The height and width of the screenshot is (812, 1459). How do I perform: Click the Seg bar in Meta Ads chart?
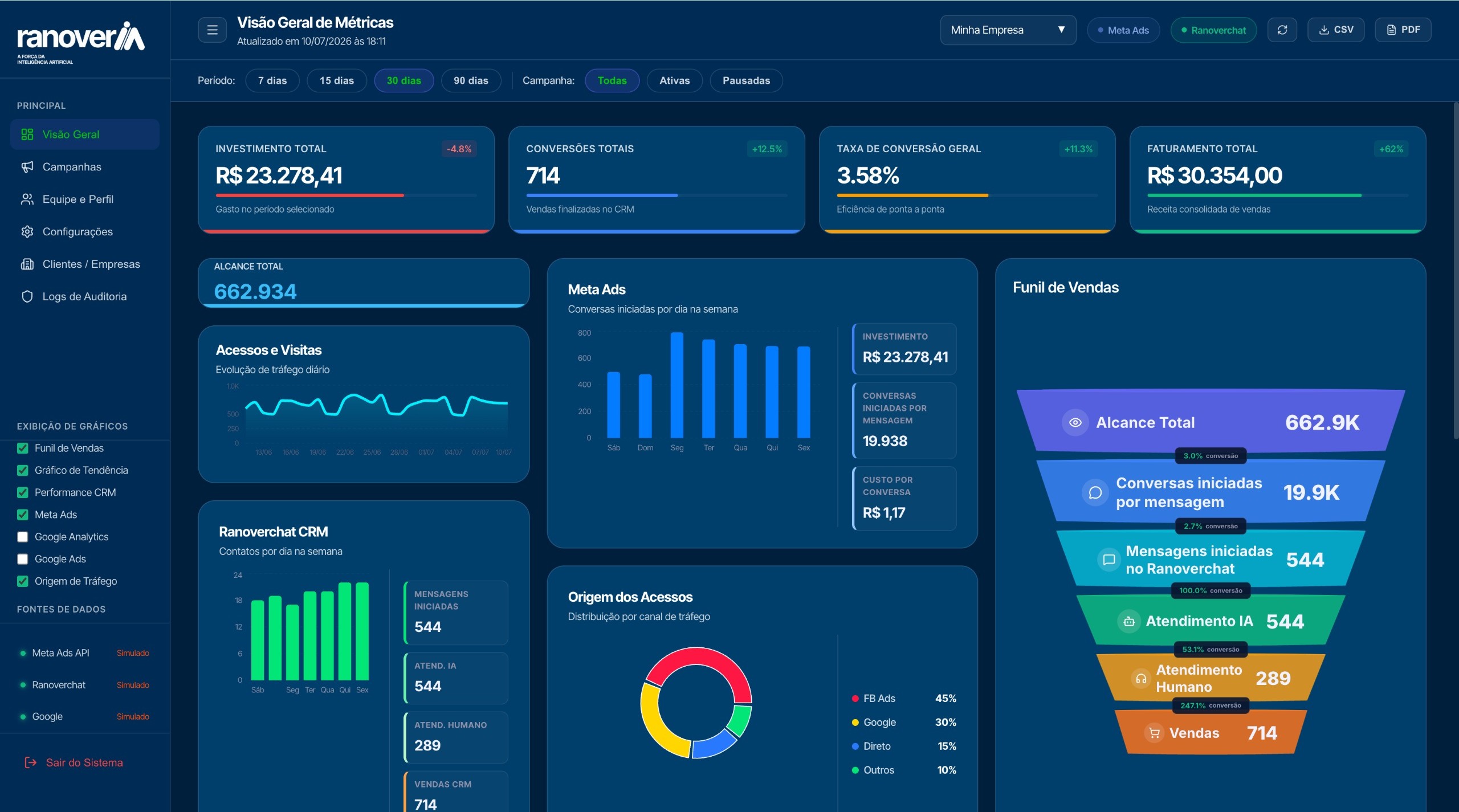point(677,385)
